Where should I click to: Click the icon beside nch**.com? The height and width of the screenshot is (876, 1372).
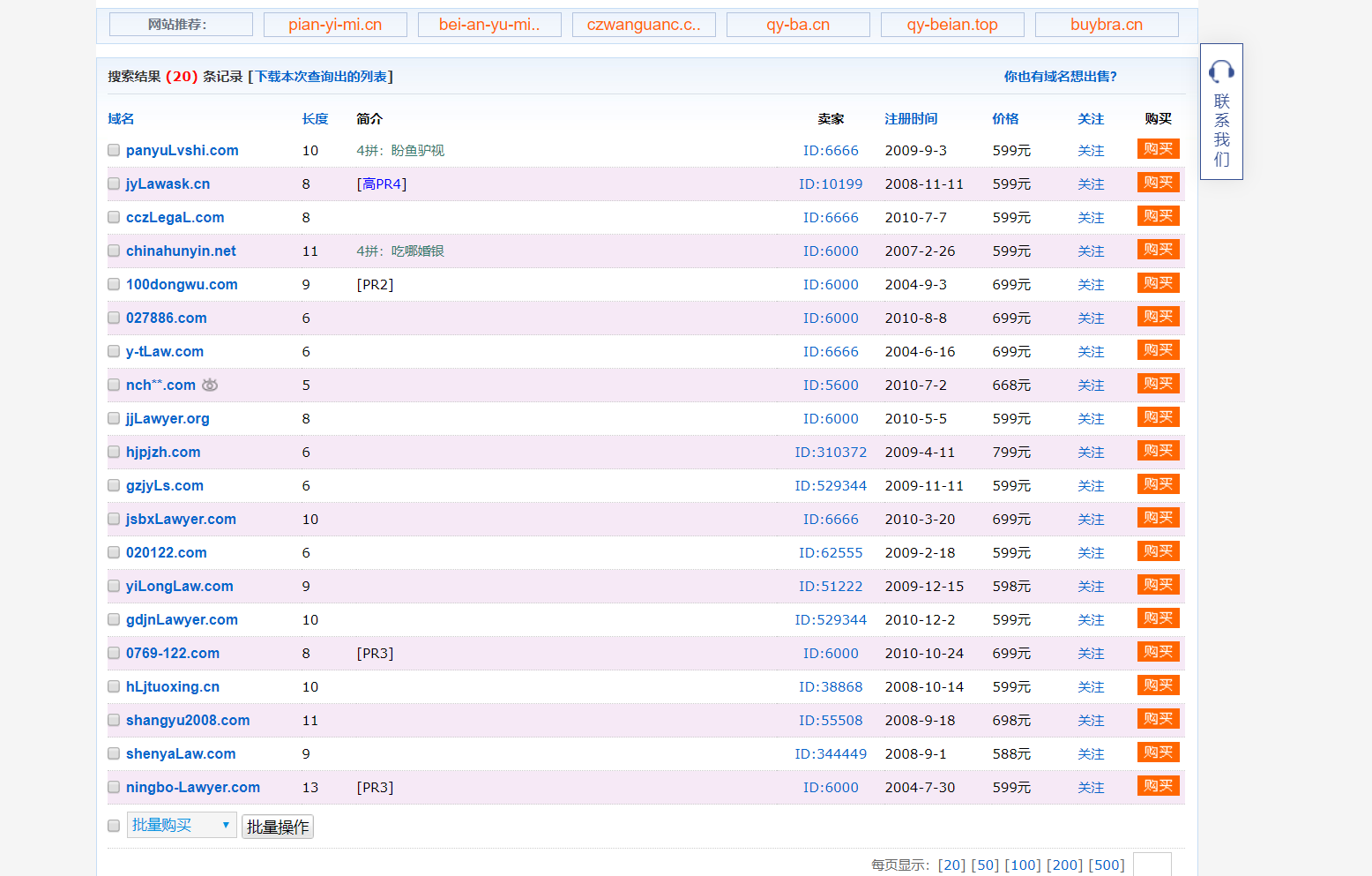[x=210, y=385]
